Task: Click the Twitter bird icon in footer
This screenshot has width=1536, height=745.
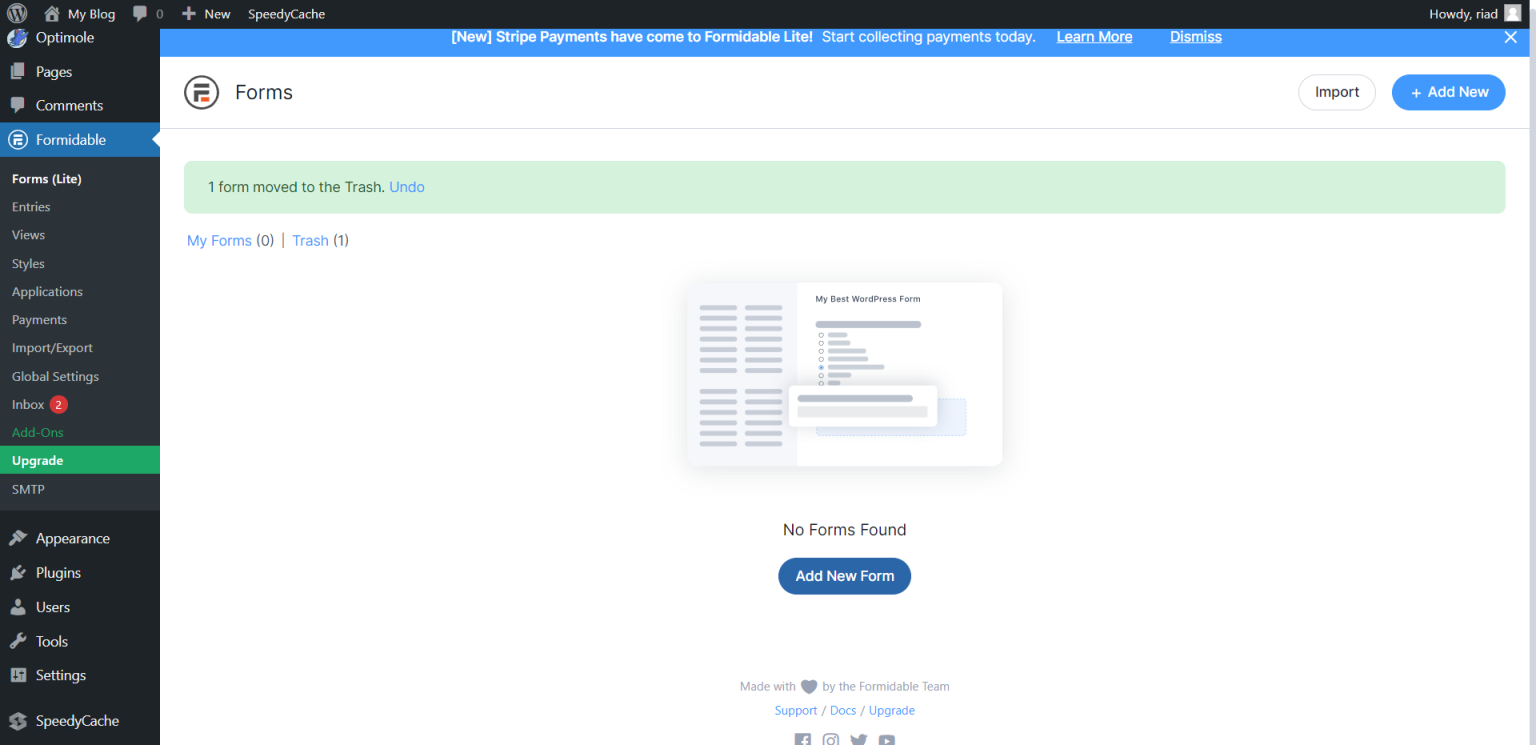Action: pyautogui.click(x=859, y=739)
